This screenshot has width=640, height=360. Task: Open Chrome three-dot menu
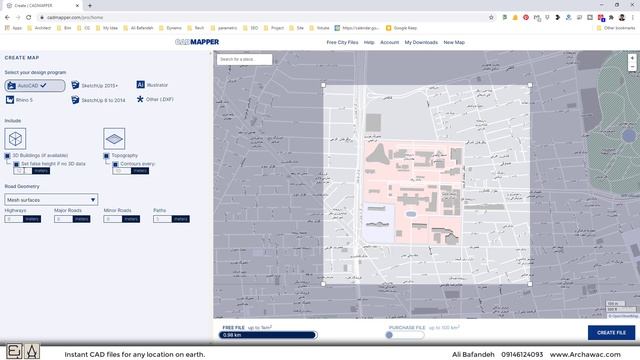coord(633,18)
